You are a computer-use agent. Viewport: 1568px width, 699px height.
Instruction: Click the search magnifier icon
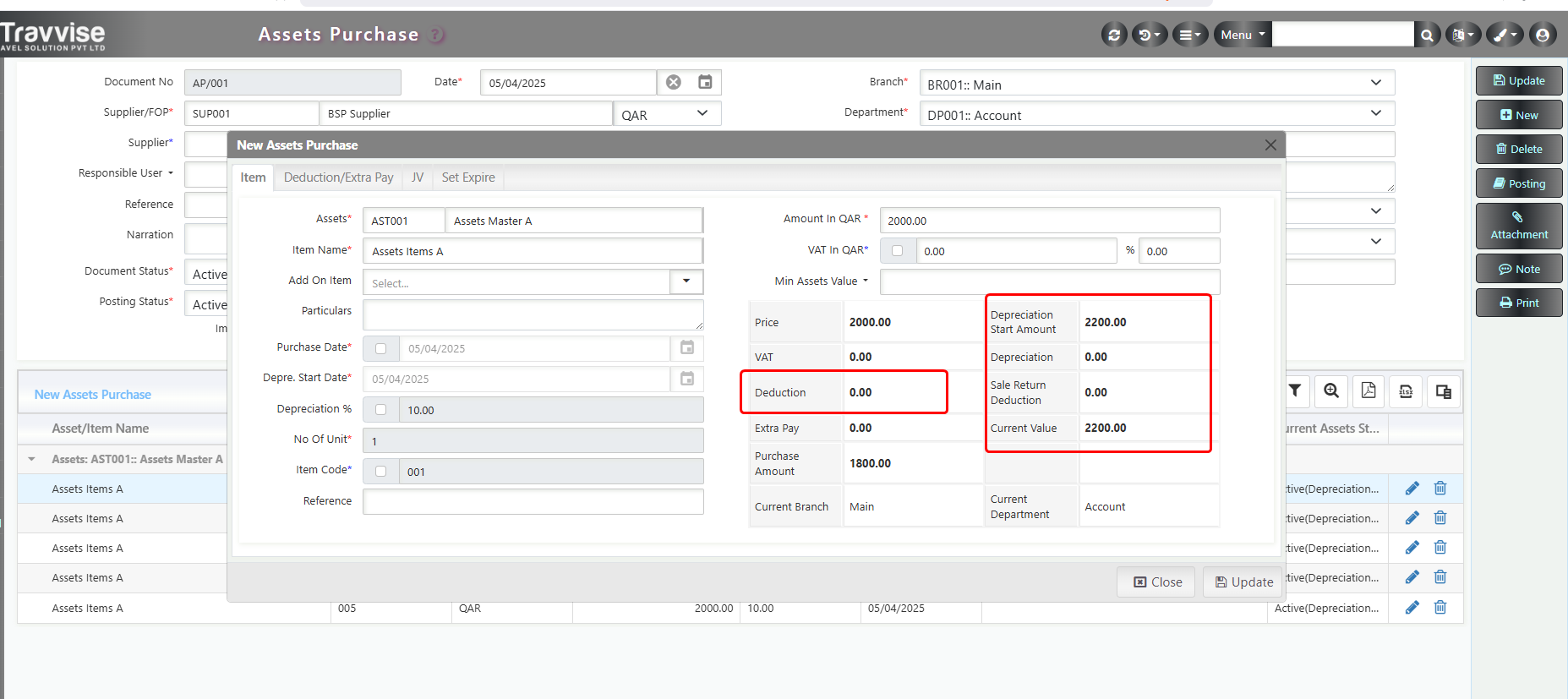coord(1427,35)
